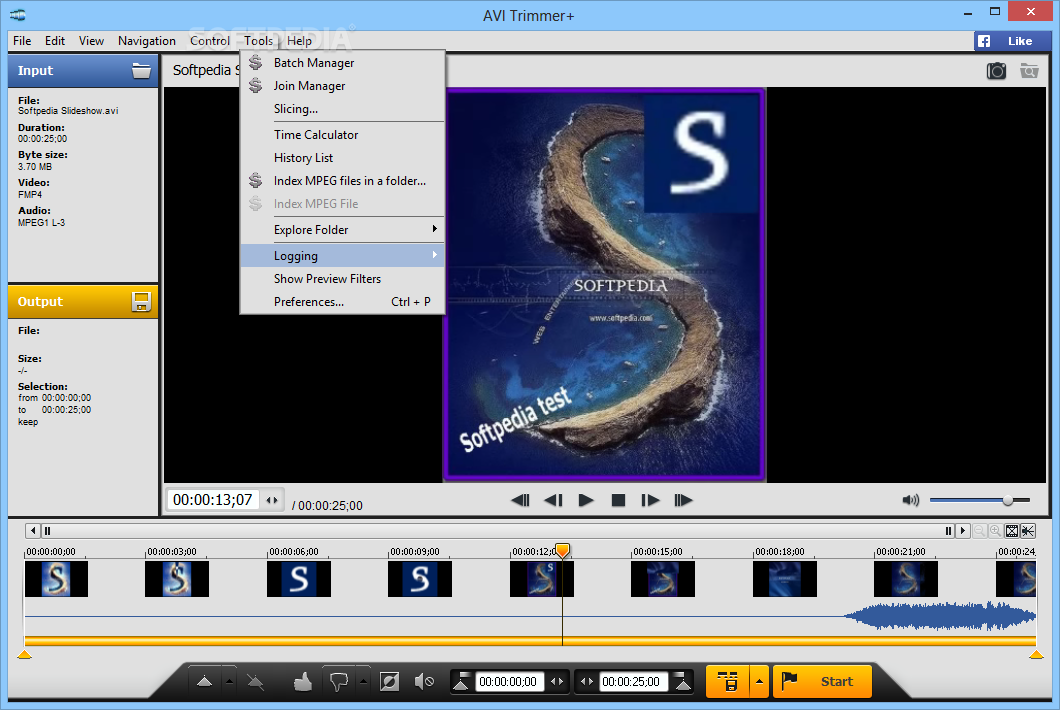This screenshot has height=710, width=1060.
Task: Mute audio with the speaker icon
Action: 911,500
